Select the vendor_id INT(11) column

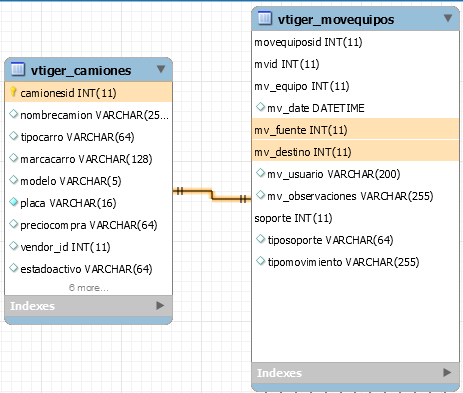(x=89, y=247)
